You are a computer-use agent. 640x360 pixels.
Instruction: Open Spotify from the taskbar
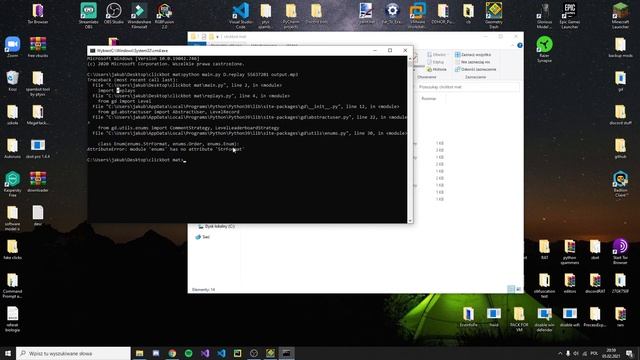tap(189, 353)
